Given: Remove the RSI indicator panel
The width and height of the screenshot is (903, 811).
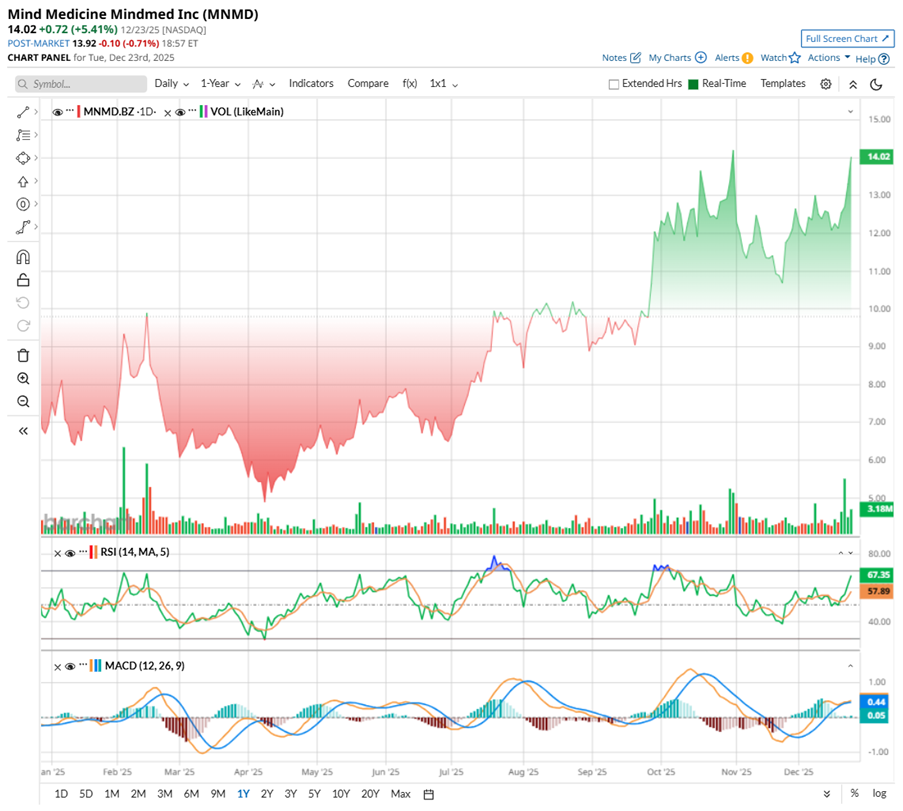Looking at the screenshot, I should (x=58, y=554).
